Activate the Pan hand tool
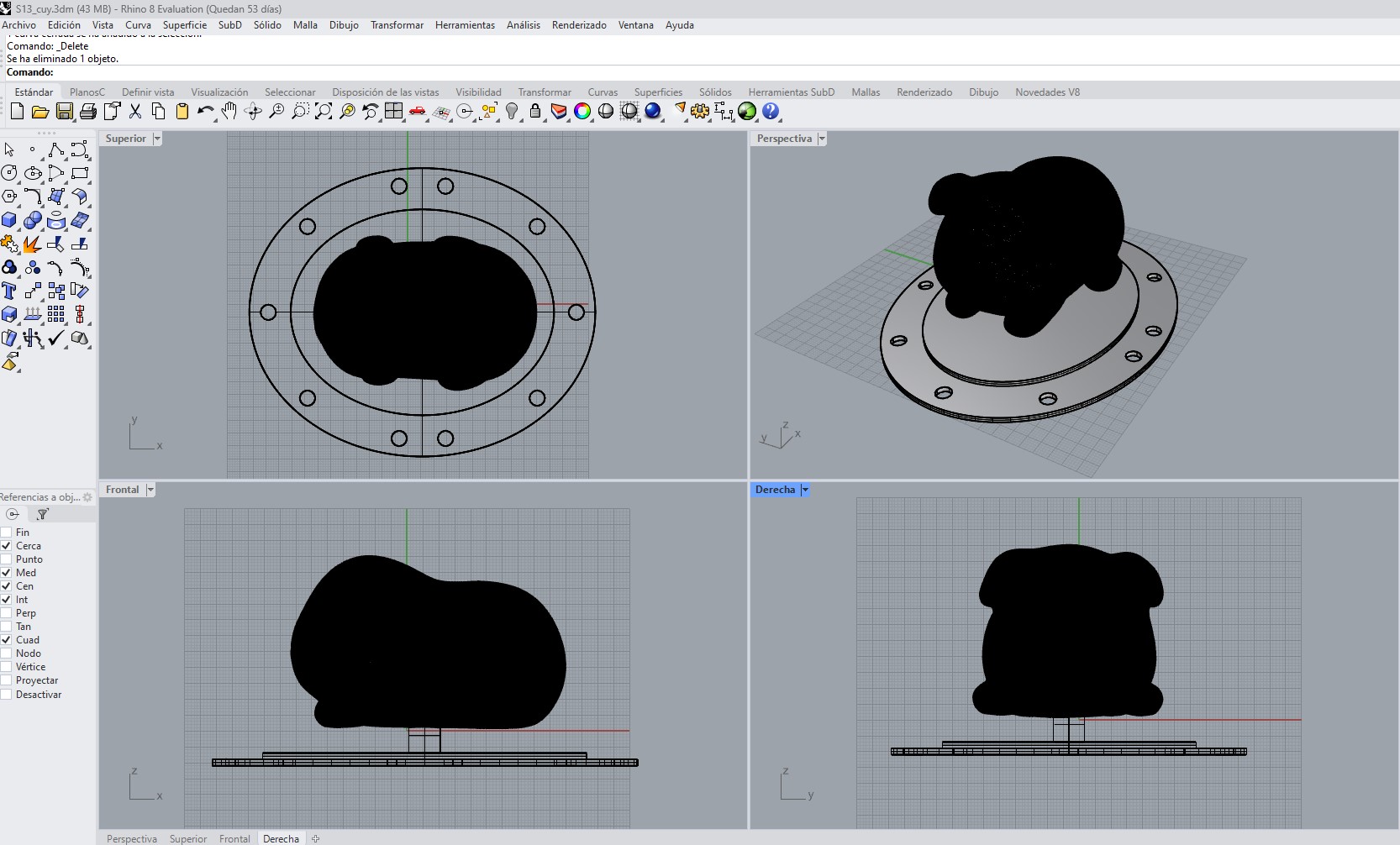 [x=229, y=111]
